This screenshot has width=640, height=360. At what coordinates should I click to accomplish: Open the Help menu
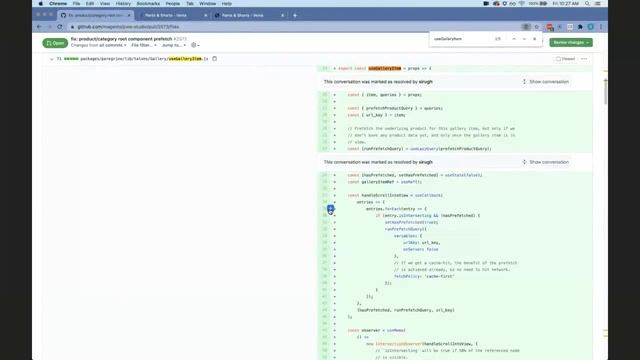[227, 4]
